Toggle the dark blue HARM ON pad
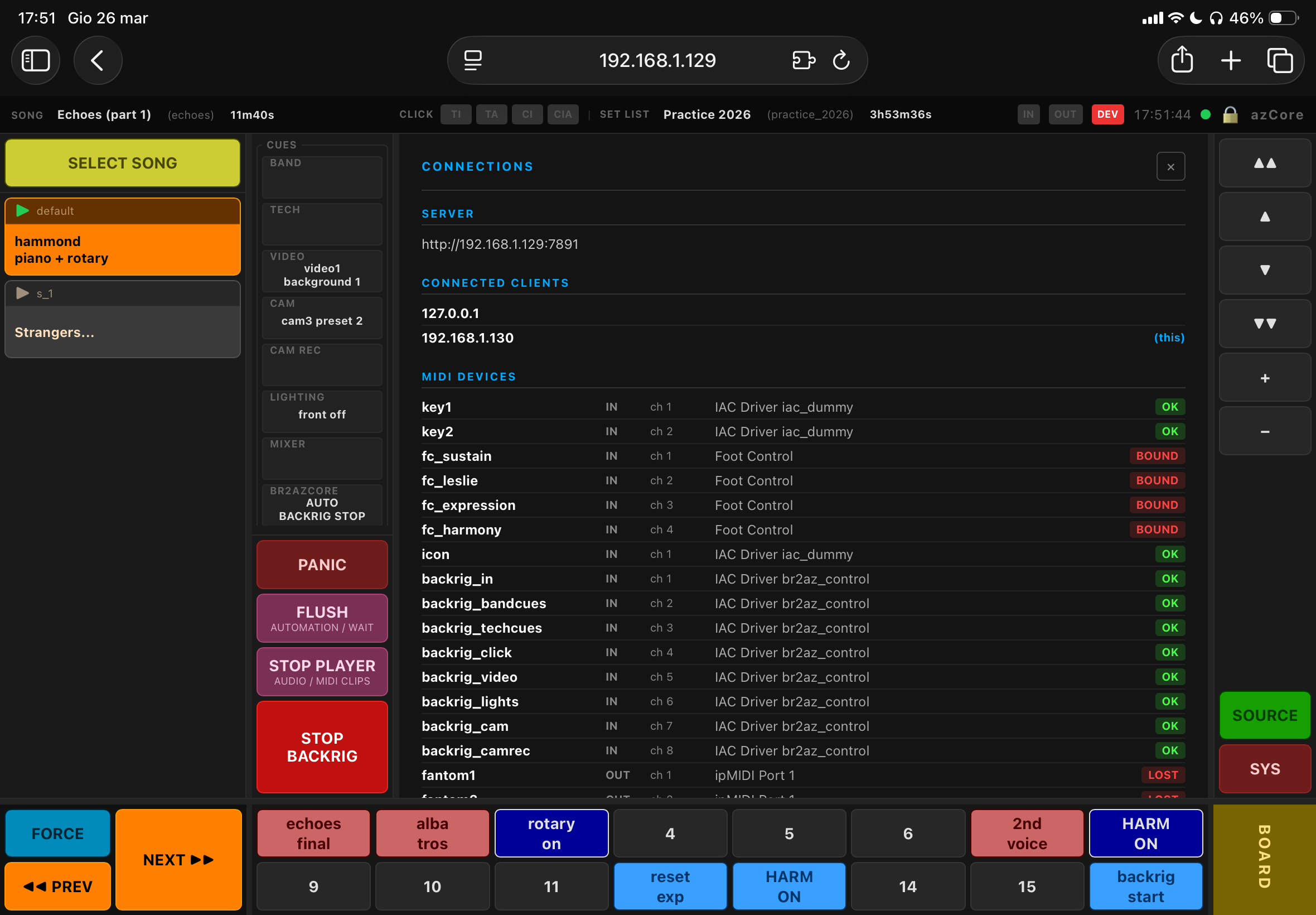 (x=1145, y=833)
